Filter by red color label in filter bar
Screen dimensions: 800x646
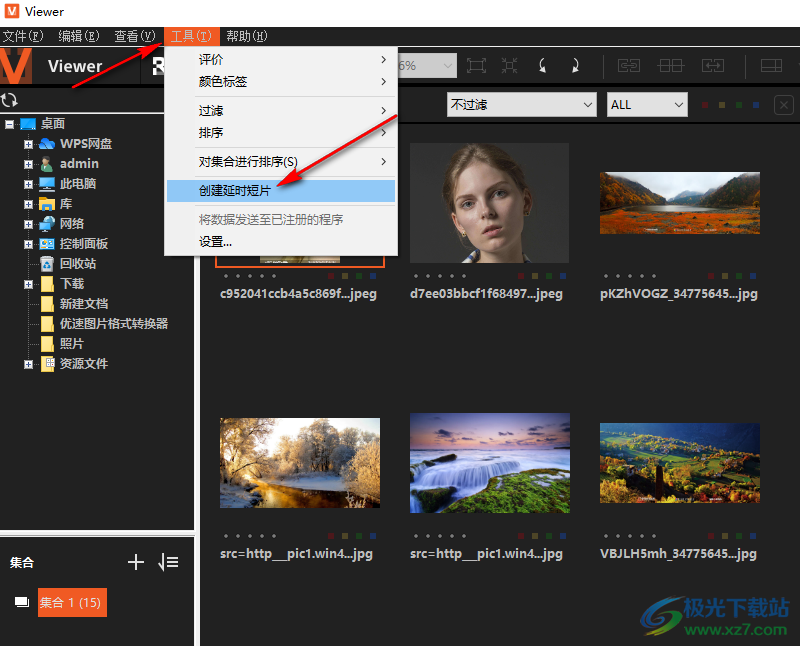pyautogui.click(x=705, y=105)
